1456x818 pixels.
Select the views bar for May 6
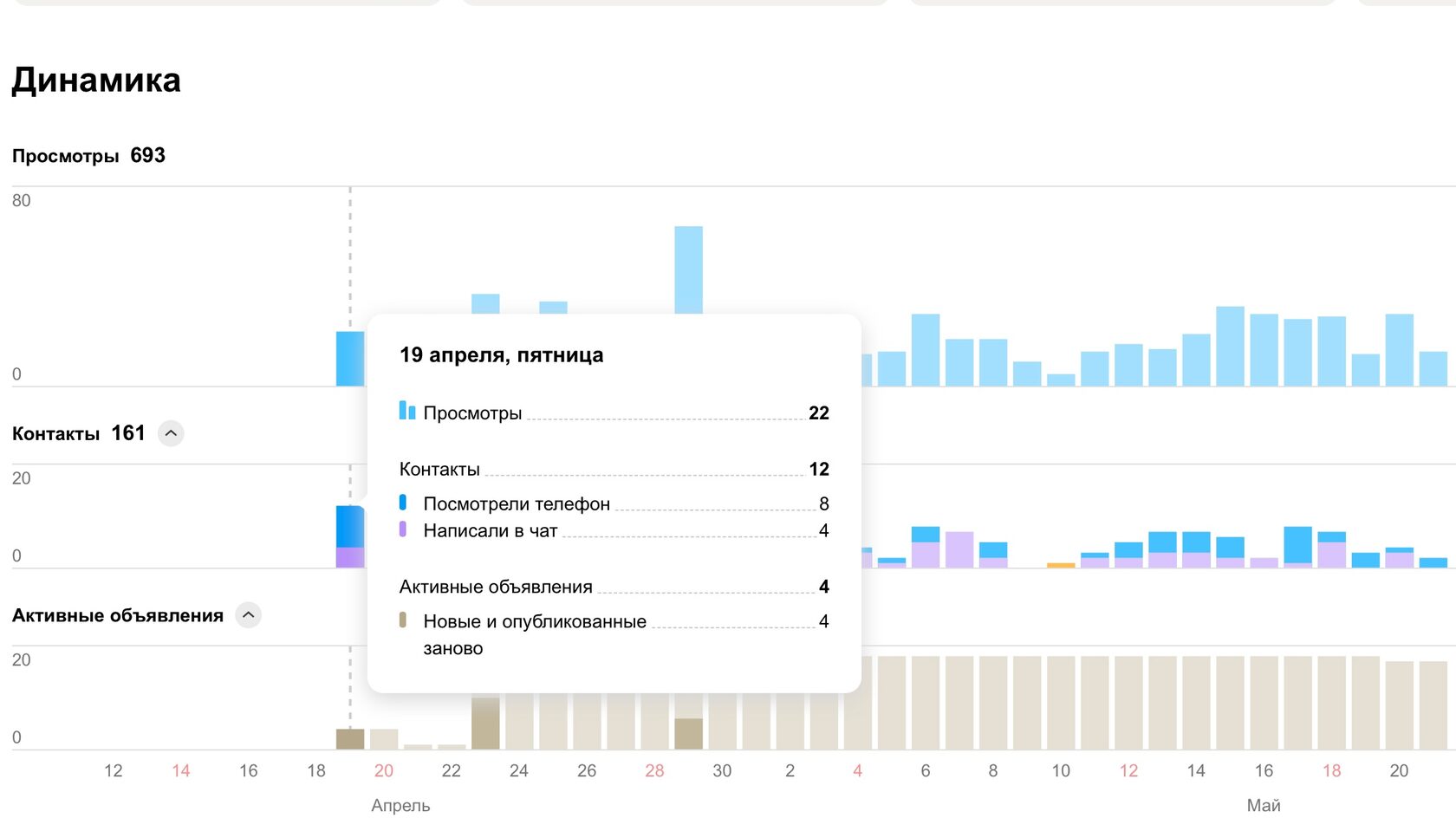(926, 350)
